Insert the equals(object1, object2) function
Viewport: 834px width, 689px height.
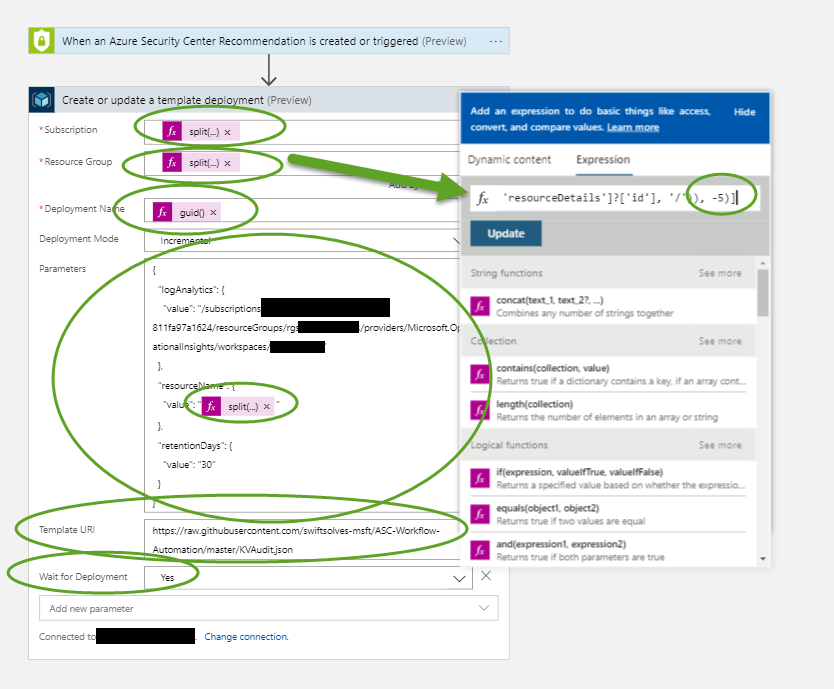click(608, 514)
